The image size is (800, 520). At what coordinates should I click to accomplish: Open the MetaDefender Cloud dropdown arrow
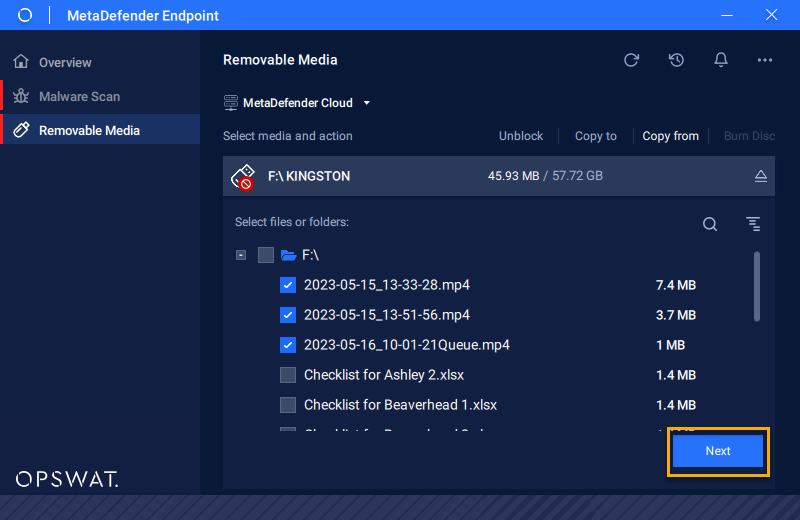pos(367,103)
